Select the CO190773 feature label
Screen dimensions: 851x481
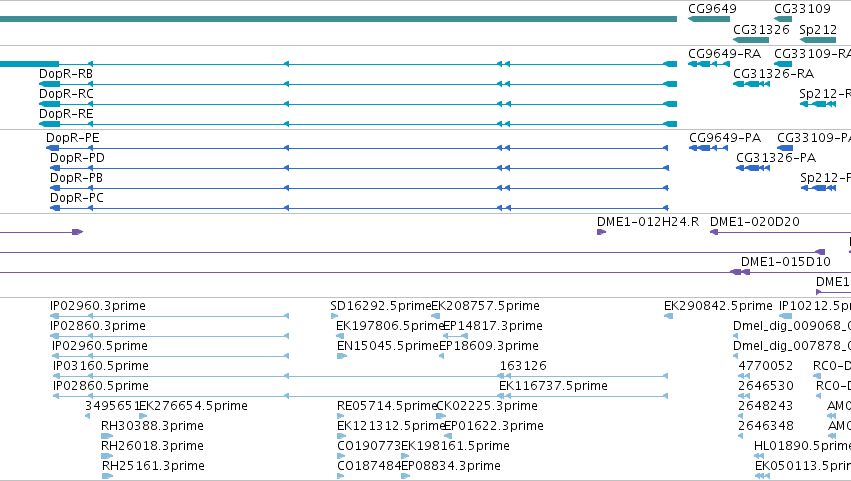click(369, 446)
